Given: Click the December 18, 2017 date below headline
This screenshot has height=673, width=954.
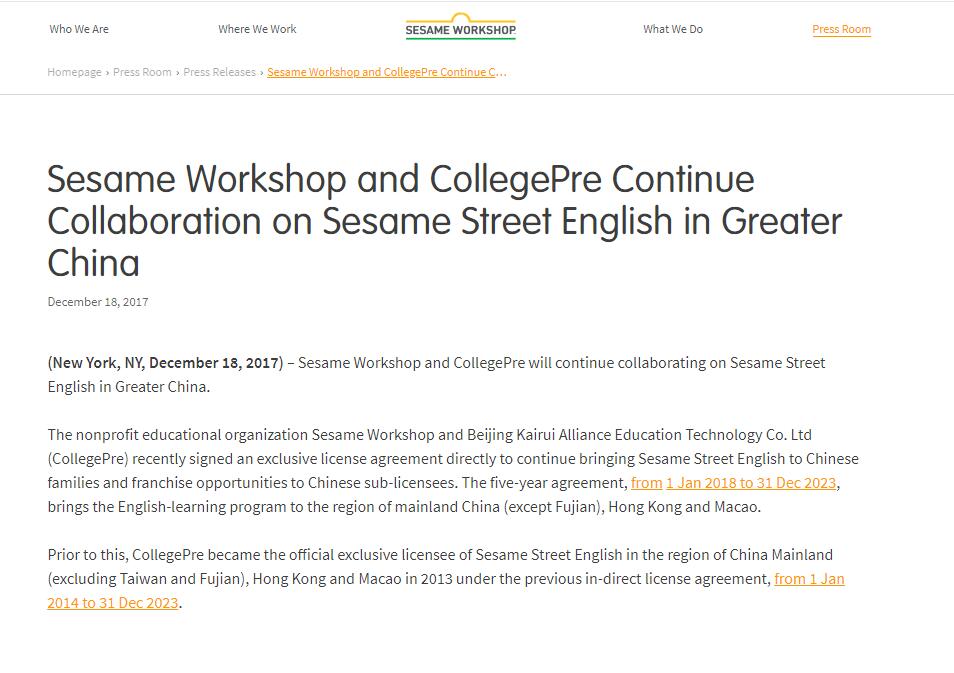Looking at the screenshot, I should (x=98, y=302).
